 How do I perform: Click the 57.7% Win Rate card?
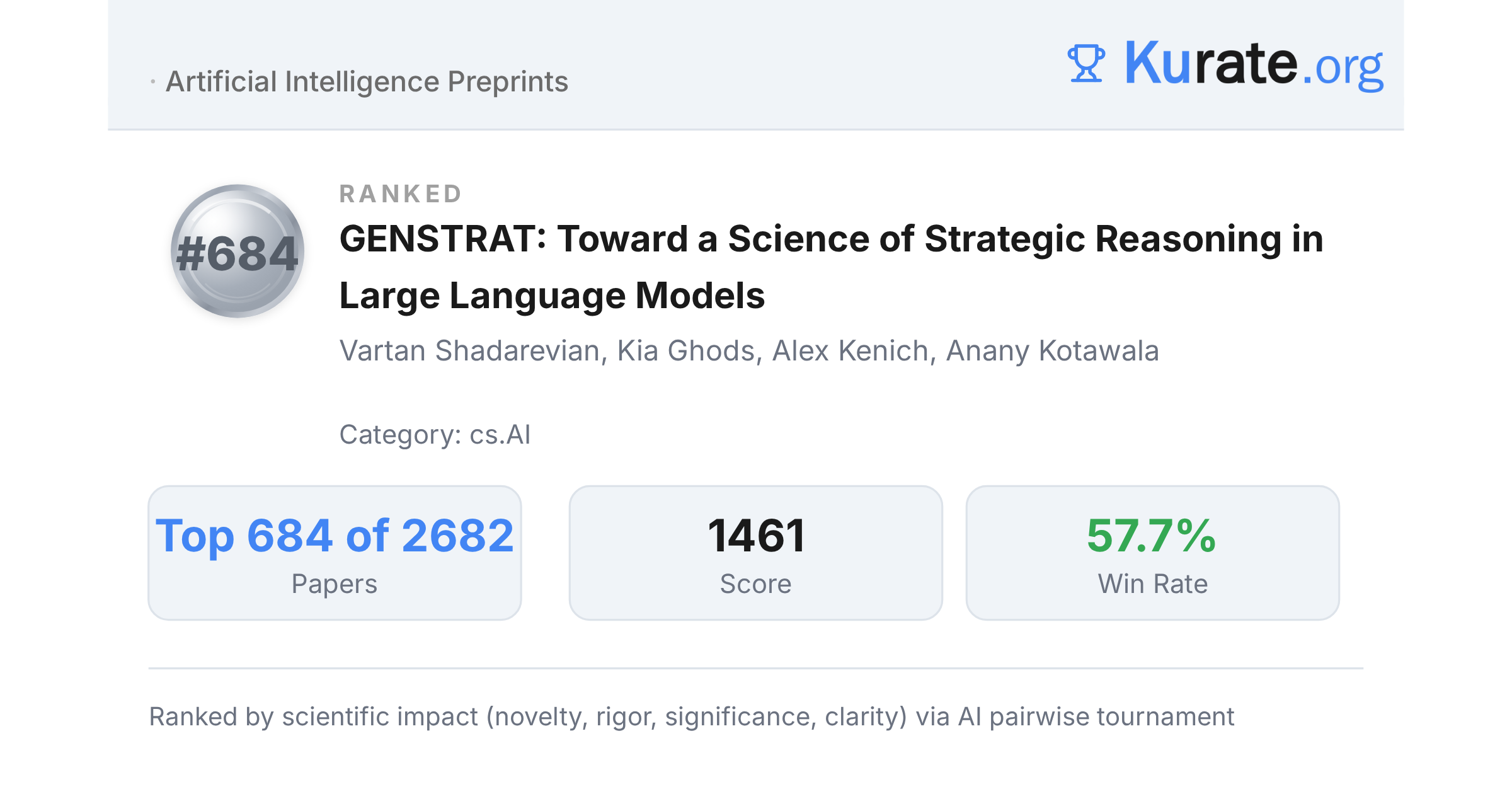[1152, 553]
